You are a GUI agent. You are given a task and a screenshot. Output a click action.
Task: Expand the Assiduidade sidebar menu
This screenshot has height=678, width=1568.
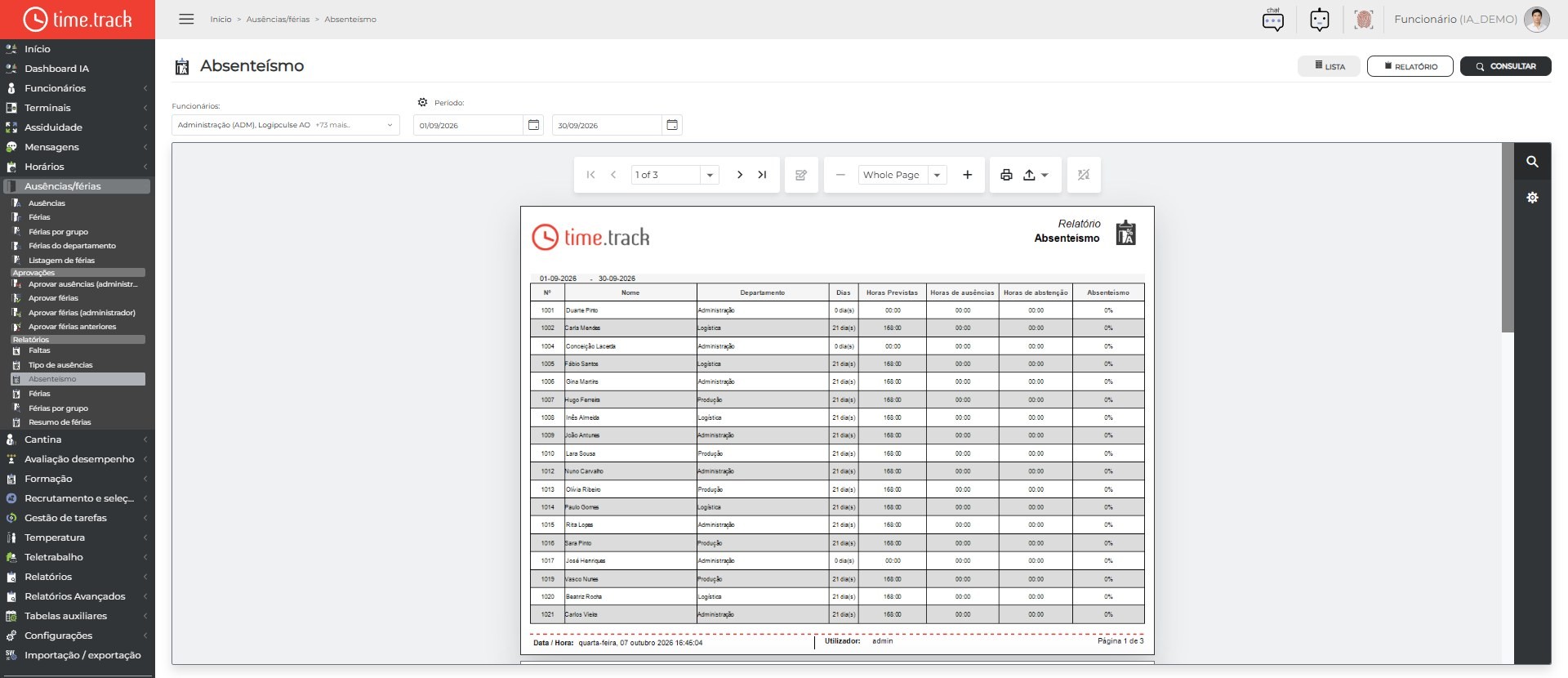click(x=78, y=127)
